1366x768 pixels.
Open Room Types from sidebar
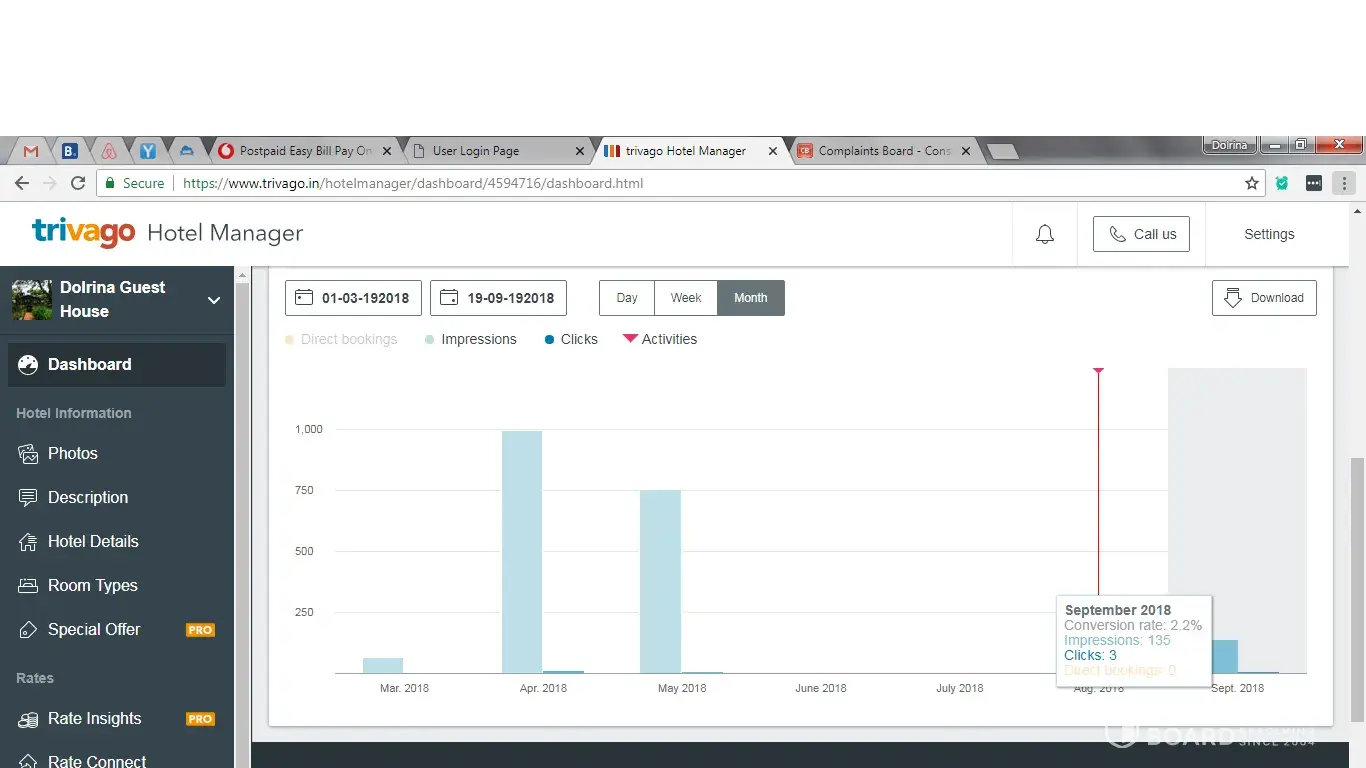coord(92,585)
